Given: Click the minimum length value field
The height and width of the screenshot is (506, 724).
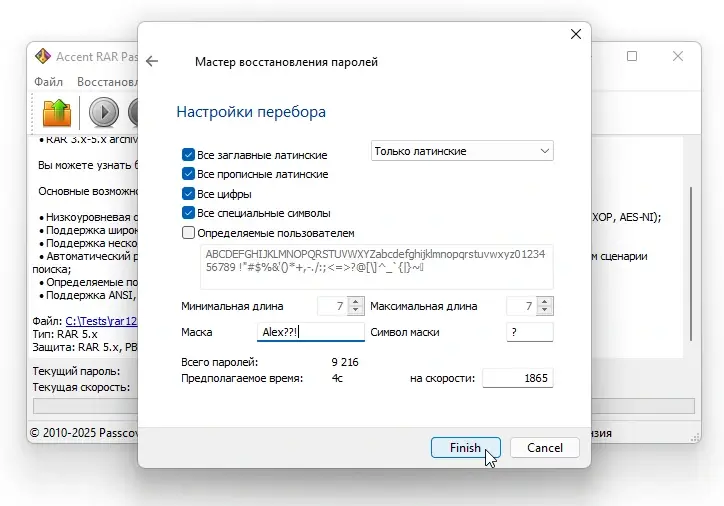Looking at the screenshot, I should [x=333, y=306].
